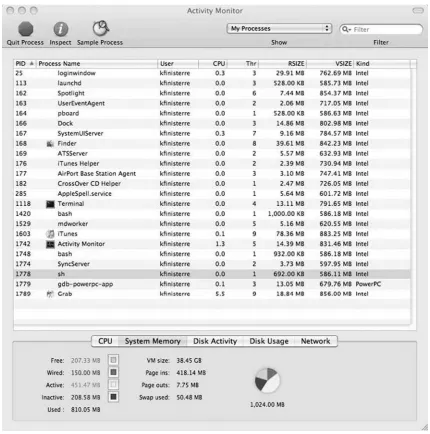This screenshot has width=430, height=434.
Task: Select the ATSServer process row
Action: (212, 154)
